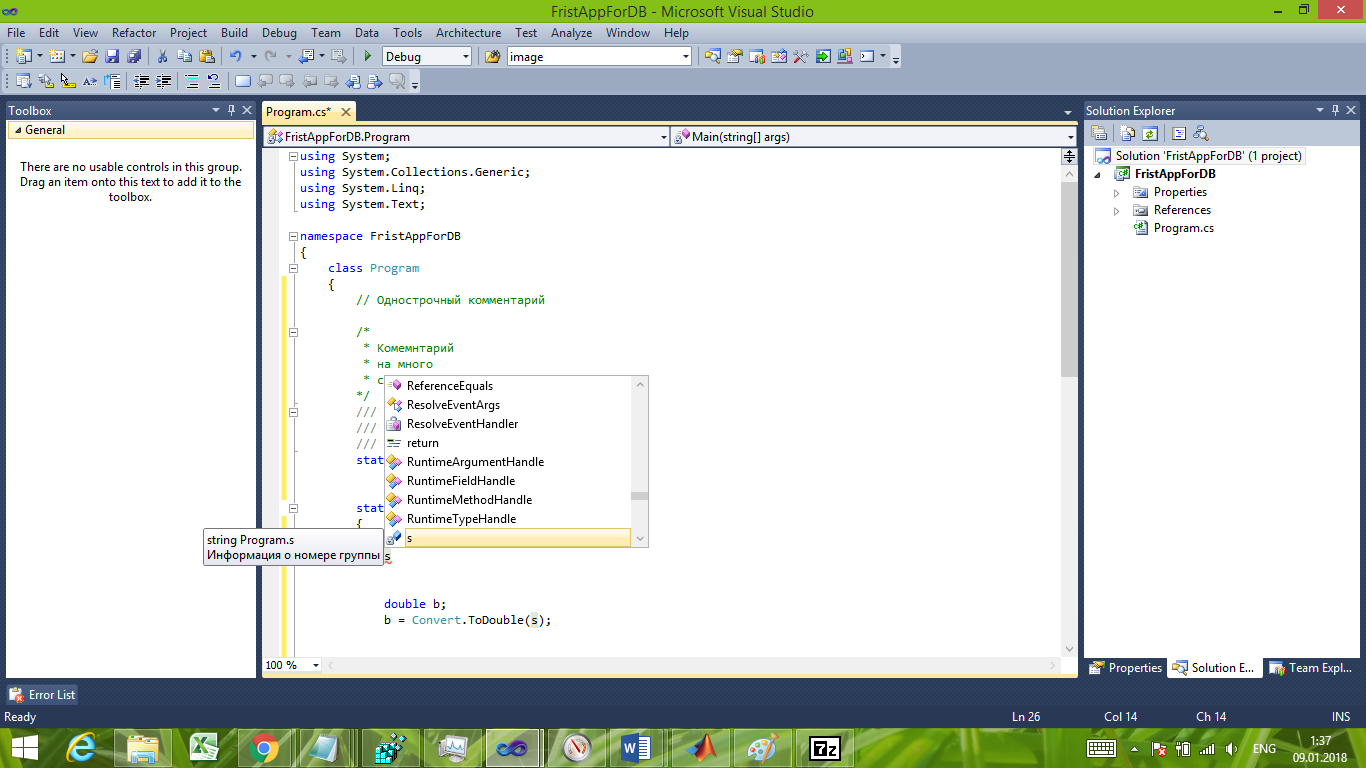Viewport: 1366px width, 768px height.
Task: Cut selection with the scissors icon
Action: (162, 56)
